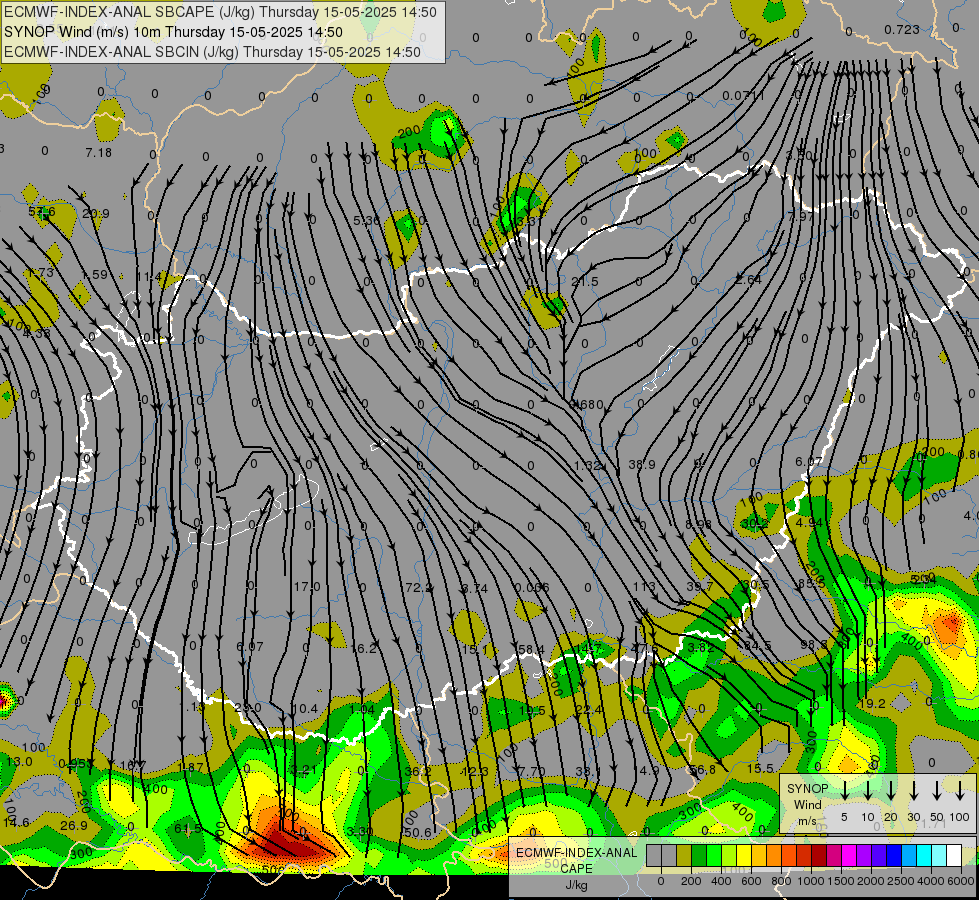Click the map value 17.0
The image size is (979, 900).
(307, 586)
